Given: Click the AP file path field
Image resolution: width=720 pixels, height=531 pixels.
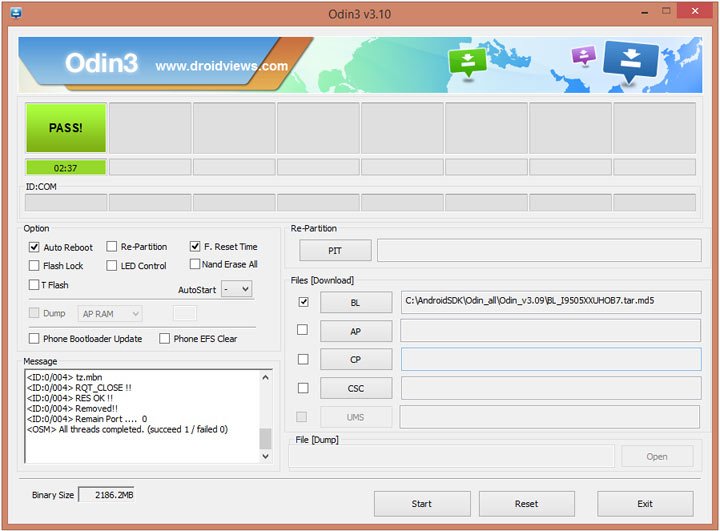Looking at the screenshot, I should tap(551, 331).
